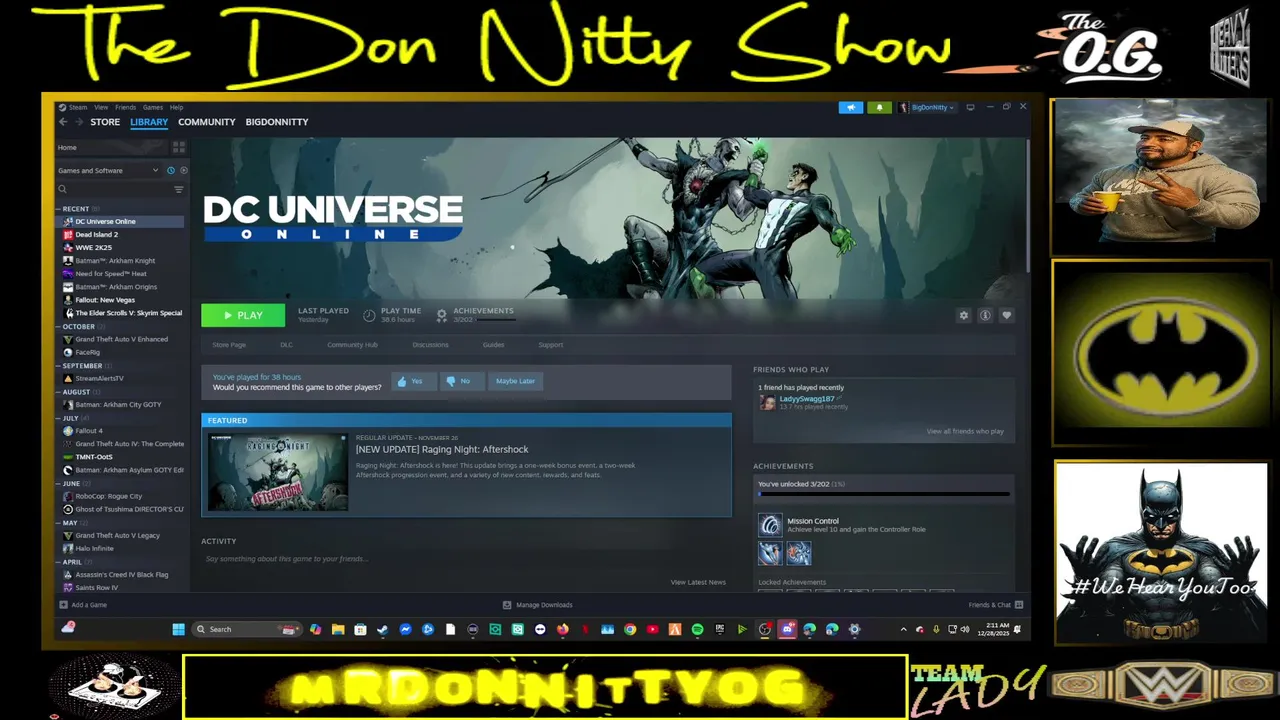Screen dimensions: 1280x720
Task: Open the Guides link
Action: [493, 345]
